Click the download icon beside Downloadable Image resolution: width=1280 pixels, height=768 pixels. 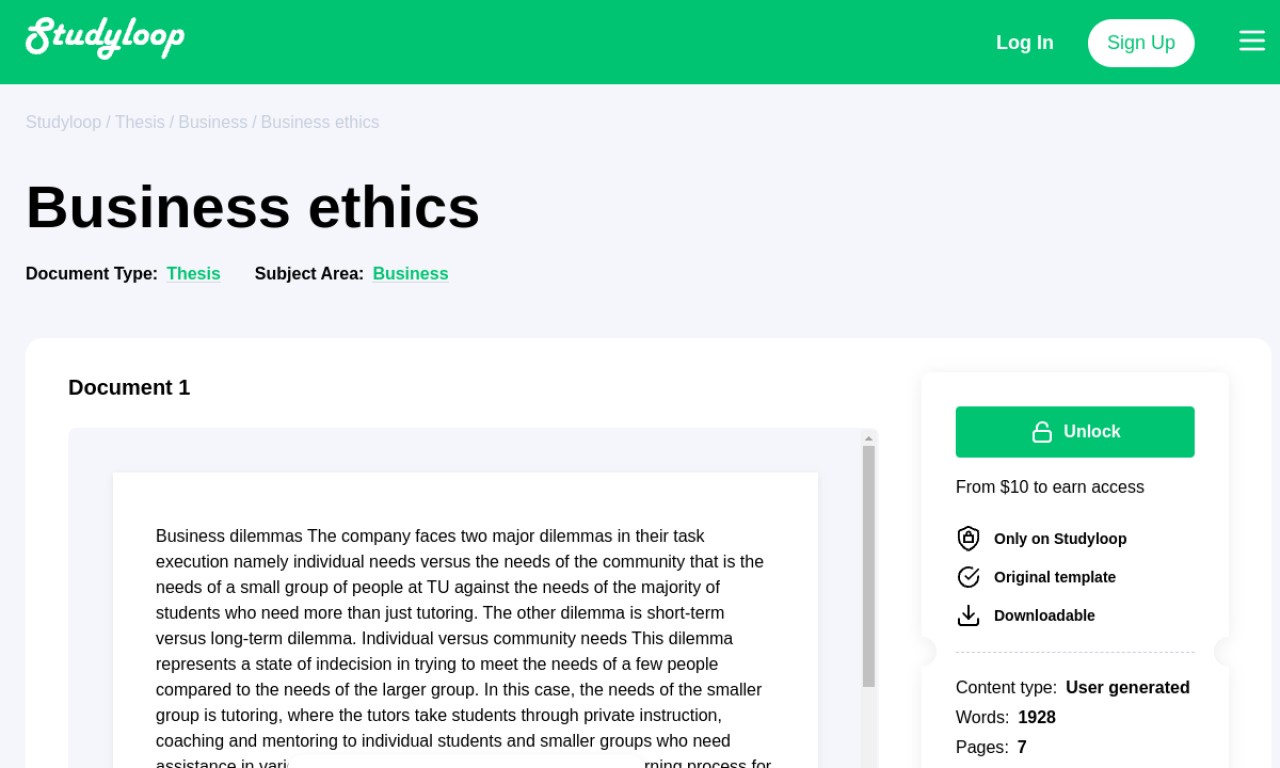coord(968,615)
